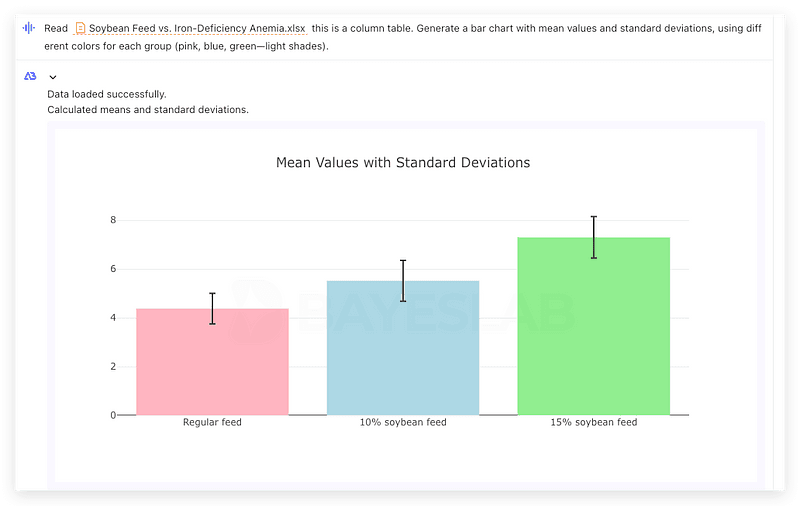Click the y-axis tick label 0
The width and height of the screenshot is (800, 506).
pos(113,415)
